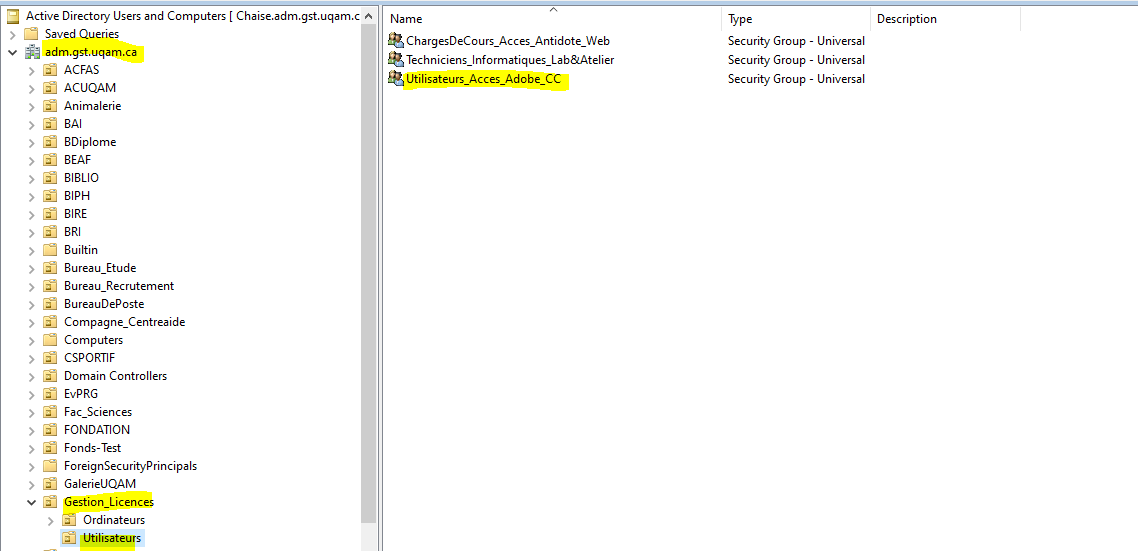Expand the Bureau_Etude node
The image size is (1138, 551).
(31, 269)
